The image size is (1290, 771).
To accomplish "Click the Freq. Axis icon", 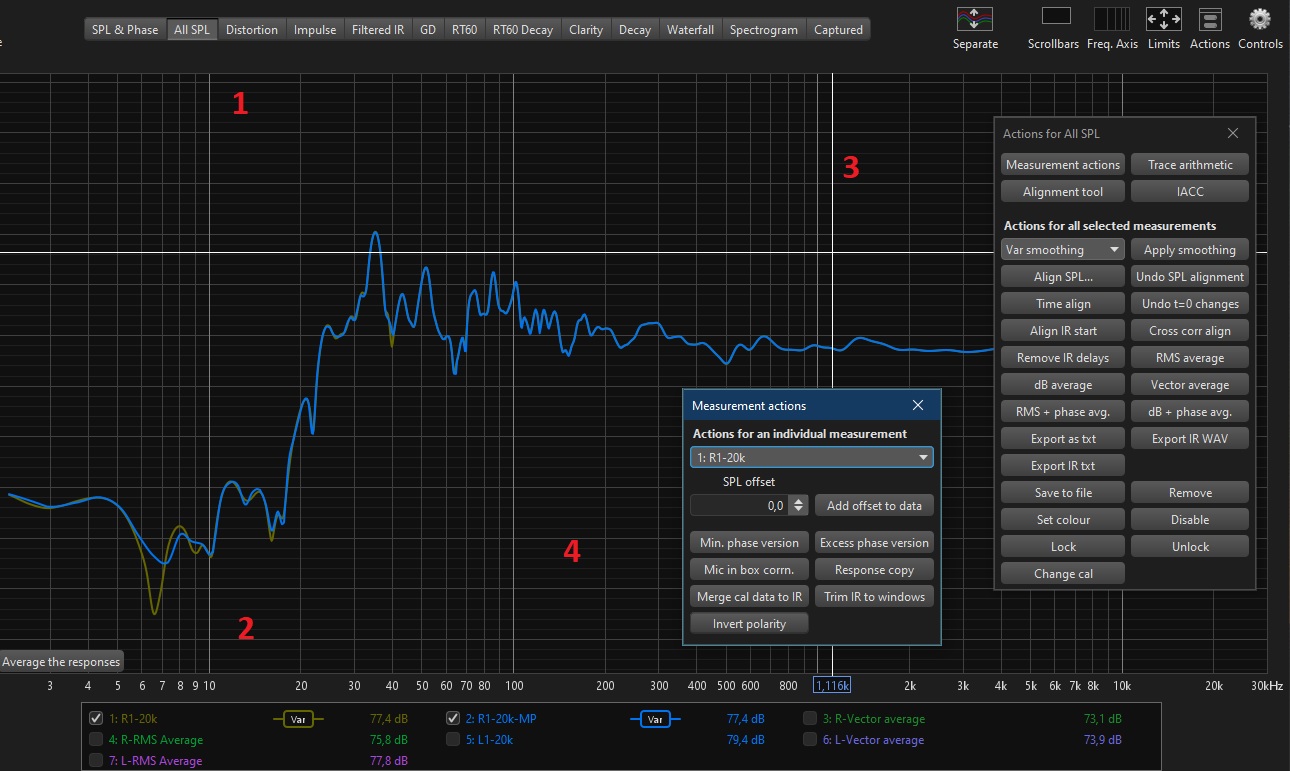I will coord(1112,19).
